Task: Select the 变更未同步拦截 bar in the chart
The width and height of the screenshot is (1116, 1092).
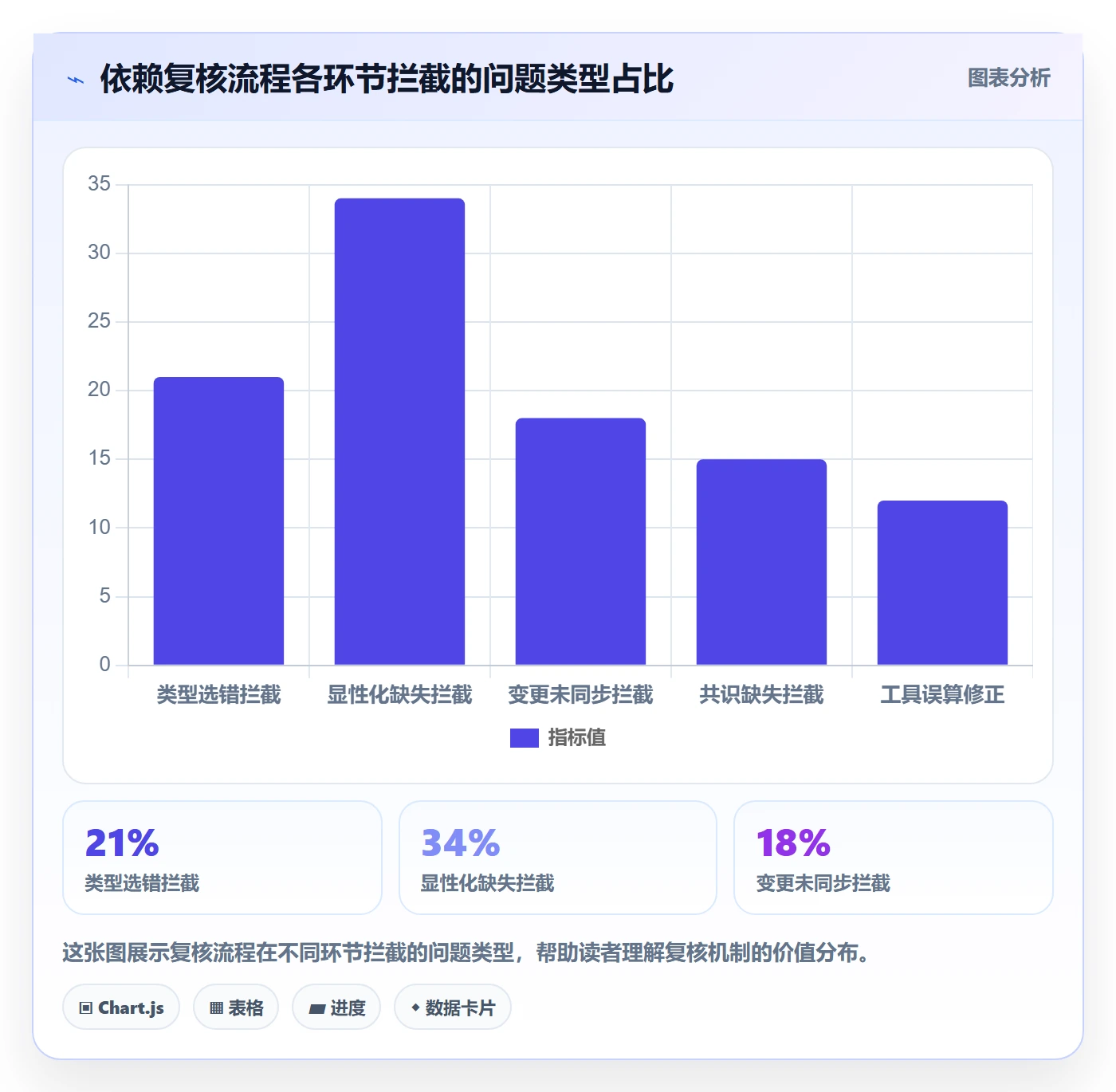Action: click(580, 541)
